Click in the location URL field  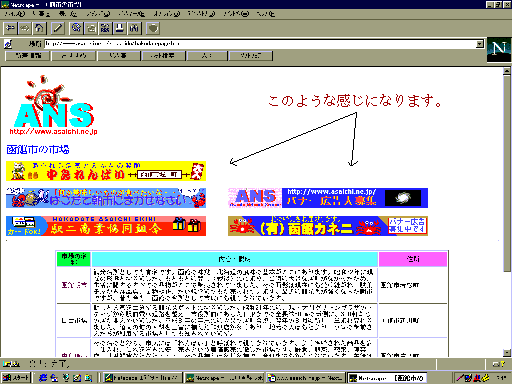click(260, 44)
